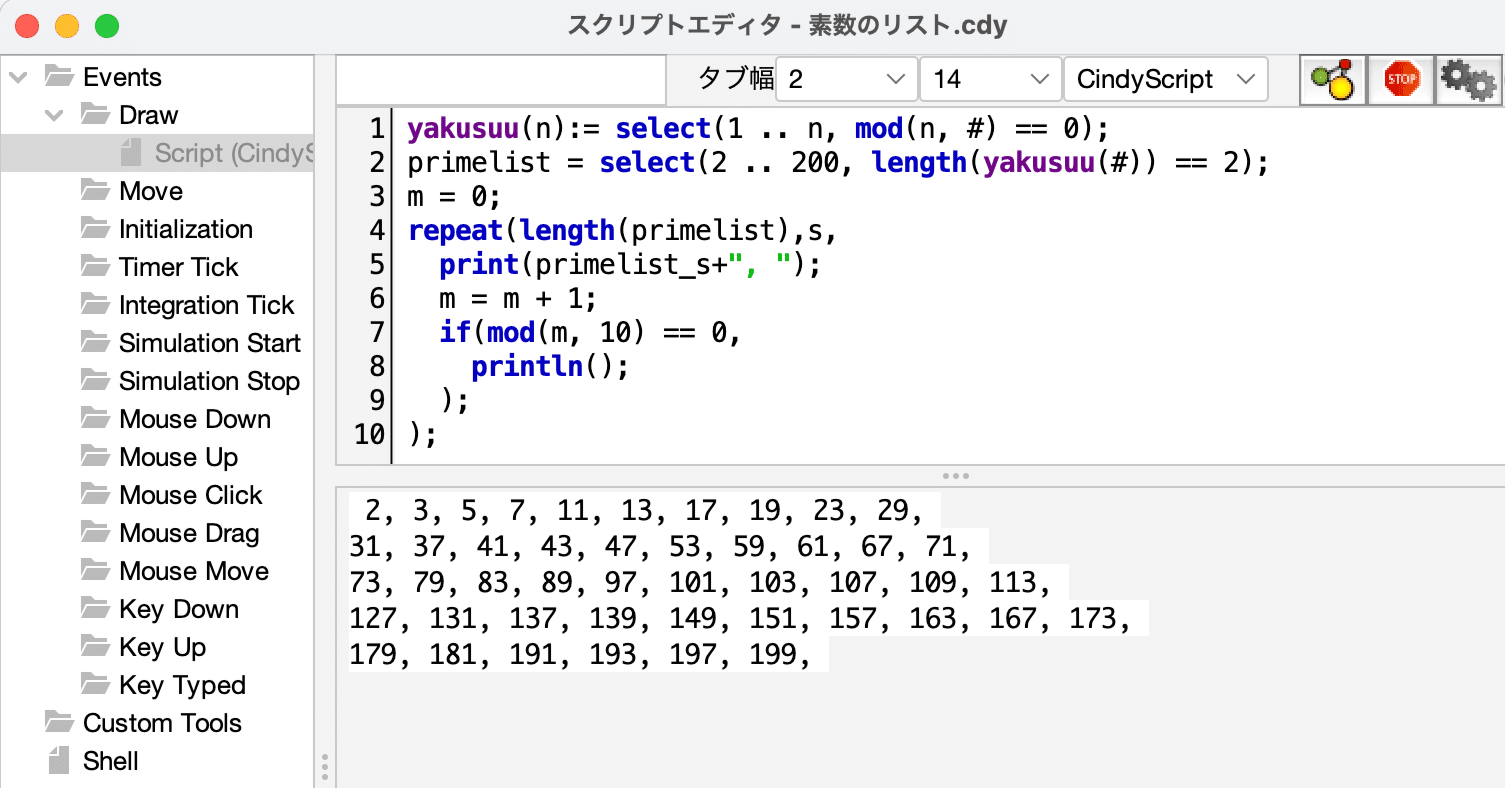
Task: Click the タブ幅 label
Action: tap(735, 79)
